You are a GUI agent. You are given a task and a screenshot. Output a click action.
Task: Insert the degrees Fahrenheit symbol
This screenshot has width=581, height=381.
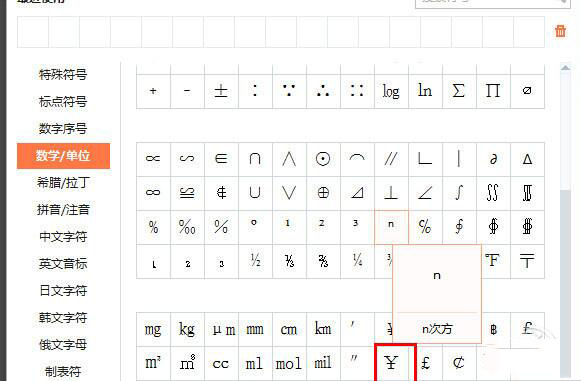click(493, 261)
